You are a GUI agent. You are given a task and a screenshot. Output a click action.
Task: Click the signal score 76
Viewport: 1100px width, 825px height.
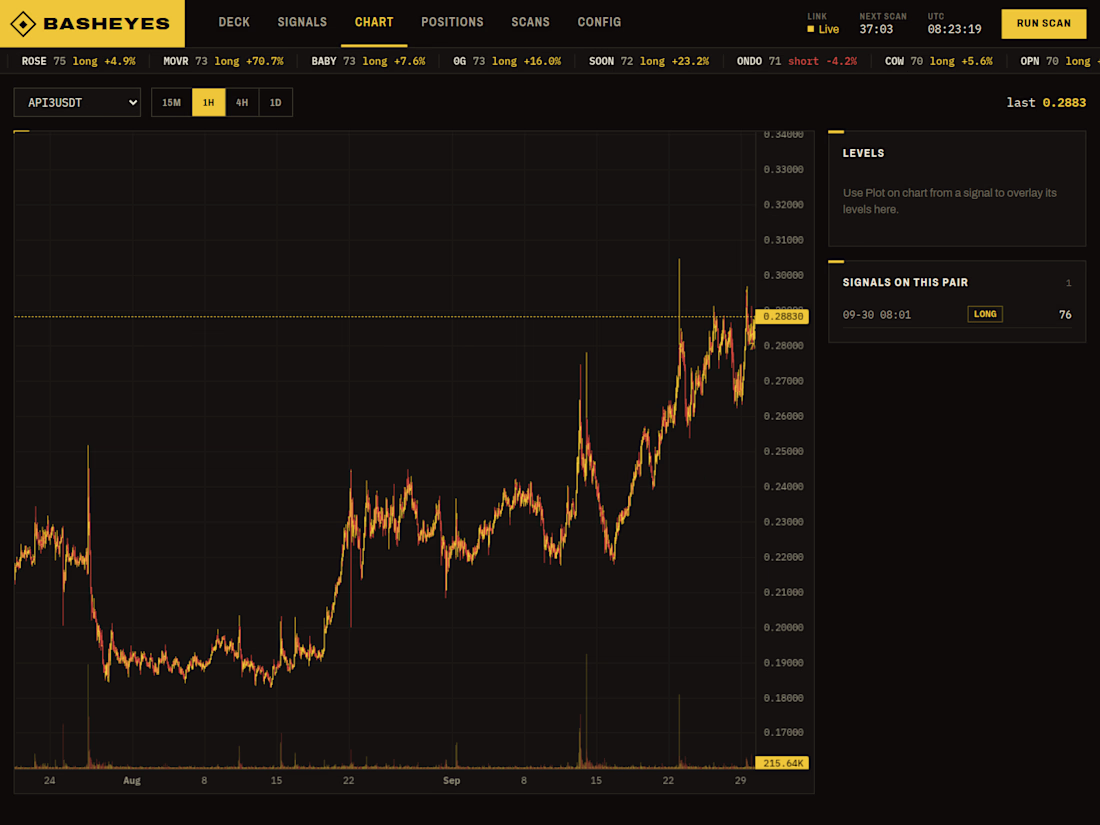pyautogui.click(x=1065, y=314)
